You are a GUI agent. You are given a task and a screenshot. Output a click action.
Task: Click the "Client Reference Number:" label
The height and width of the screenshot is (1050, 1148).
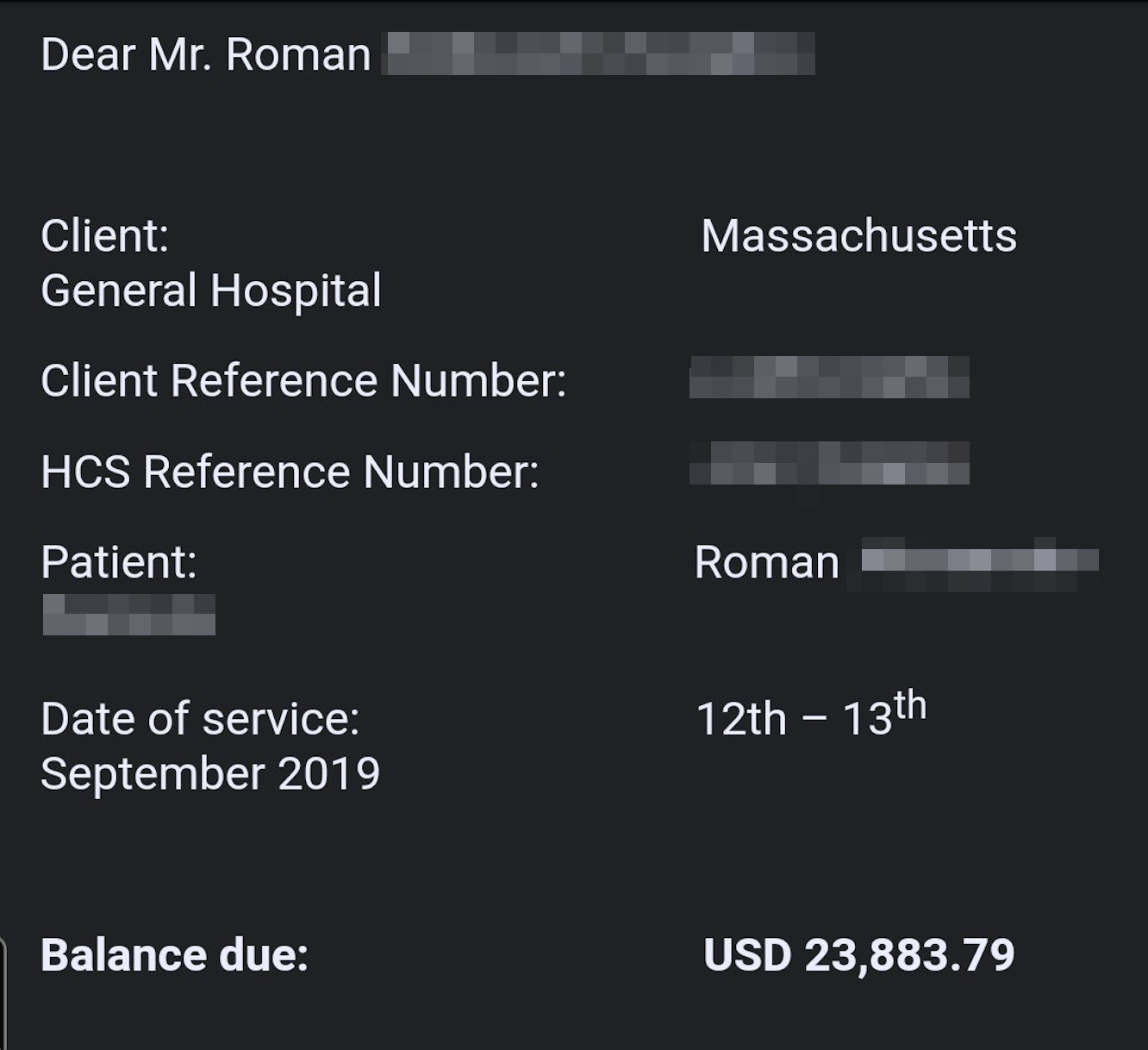tap(303, 381)
